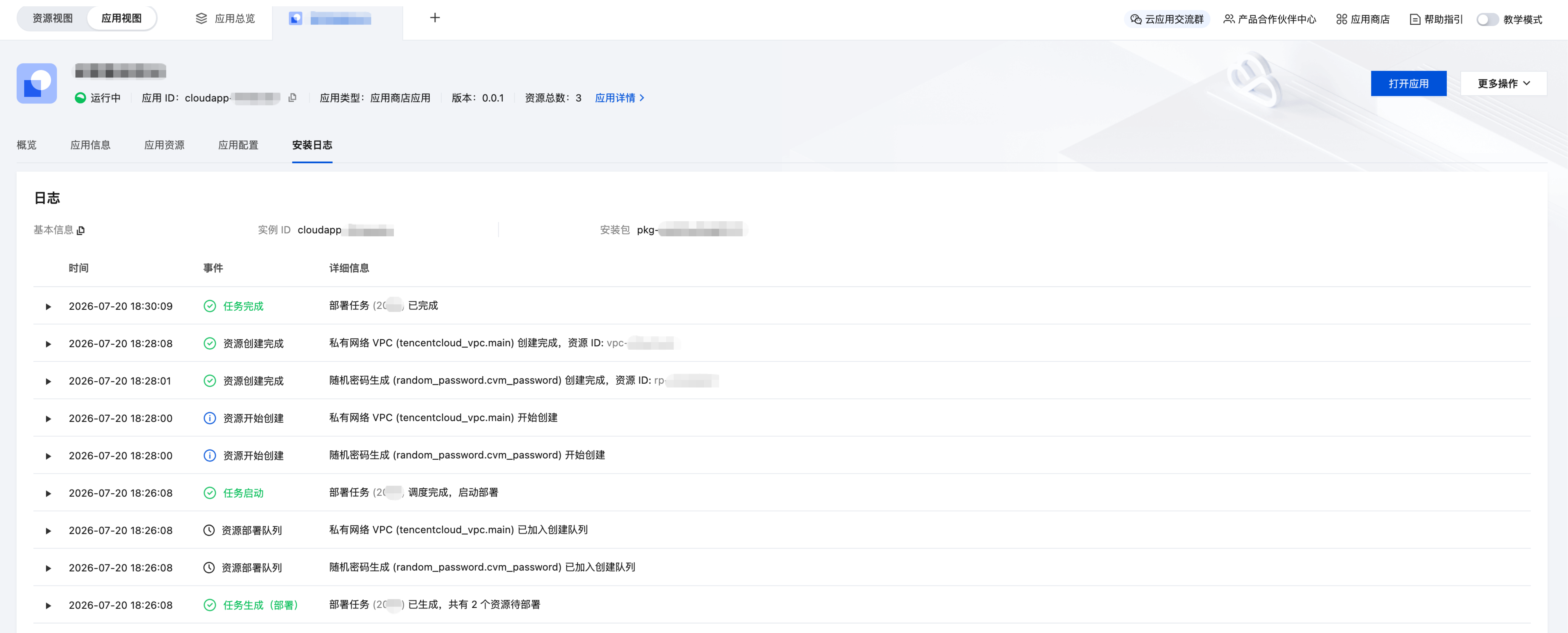Expand the 18:30:09 任务完成 log row

[48, 307]
